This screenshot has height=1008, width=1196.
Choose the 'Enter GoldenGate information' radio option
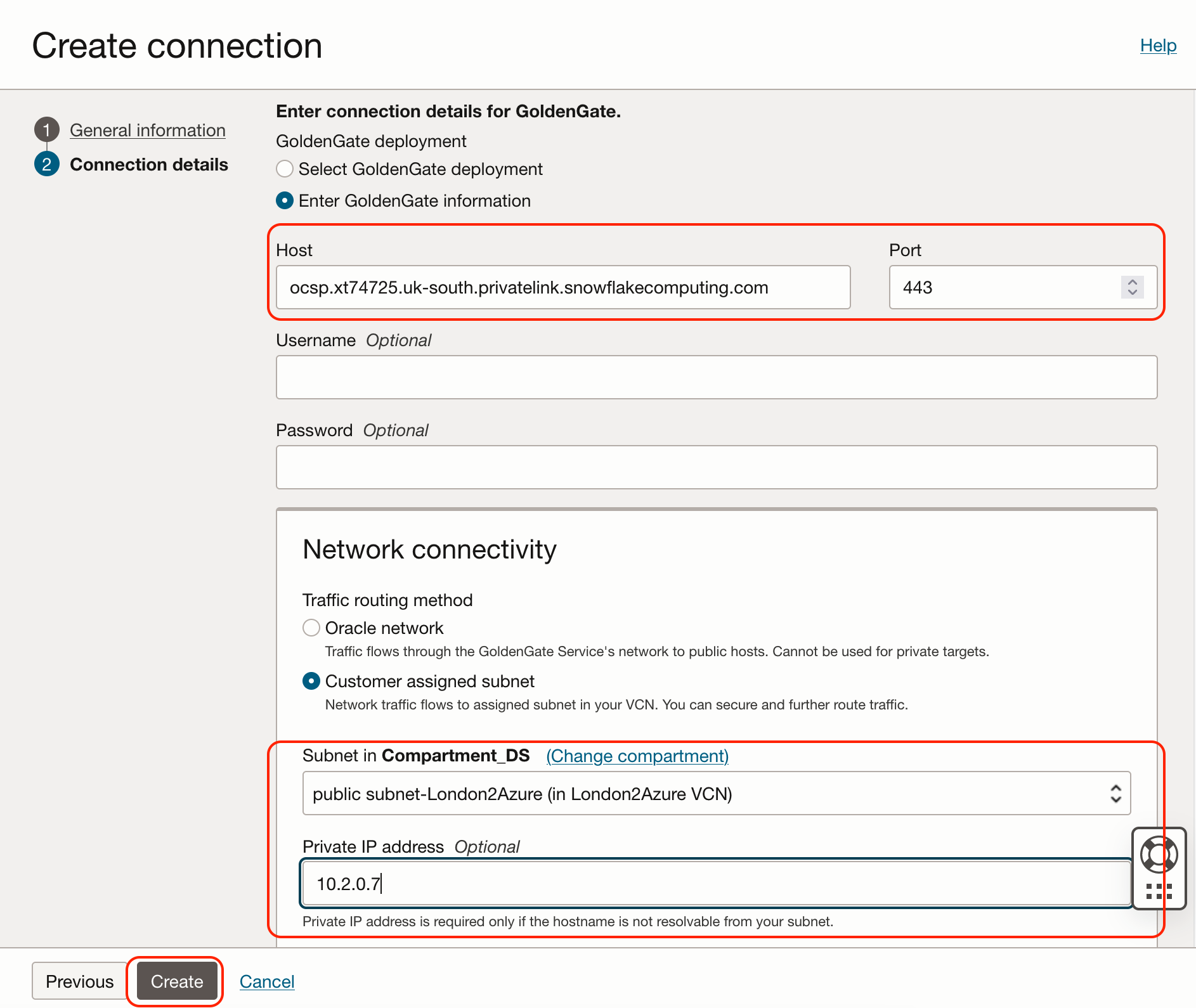point(285,201)
